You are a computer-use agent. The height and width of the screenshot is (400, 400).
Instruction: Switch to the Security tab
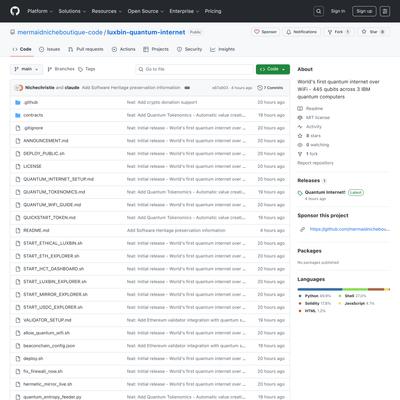pyautogui.click(x=189, y=49)
